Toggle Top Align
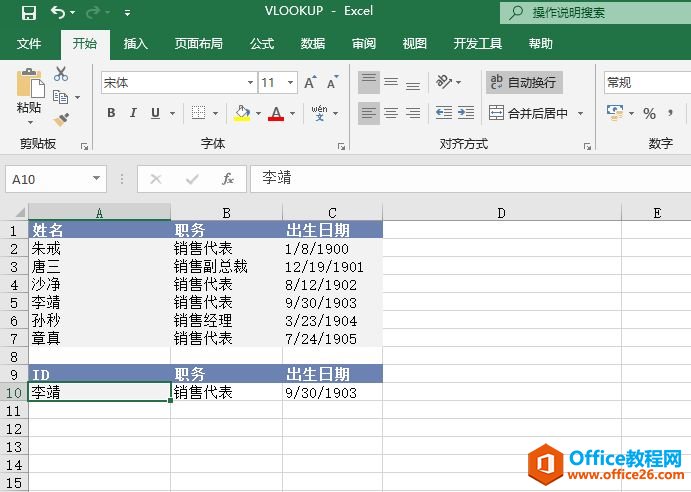 click(369, 82)
